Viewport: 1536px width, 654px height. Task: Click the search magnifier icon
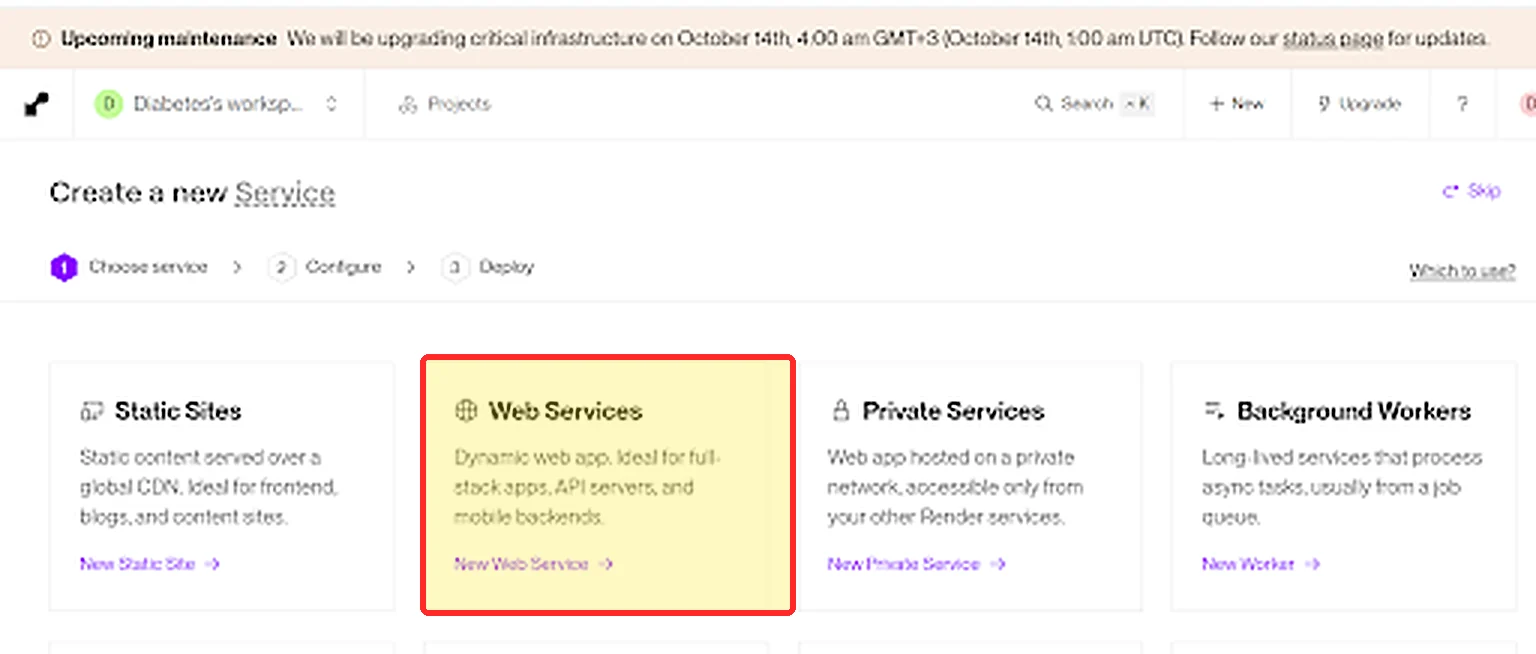(x=1043, y=104)
